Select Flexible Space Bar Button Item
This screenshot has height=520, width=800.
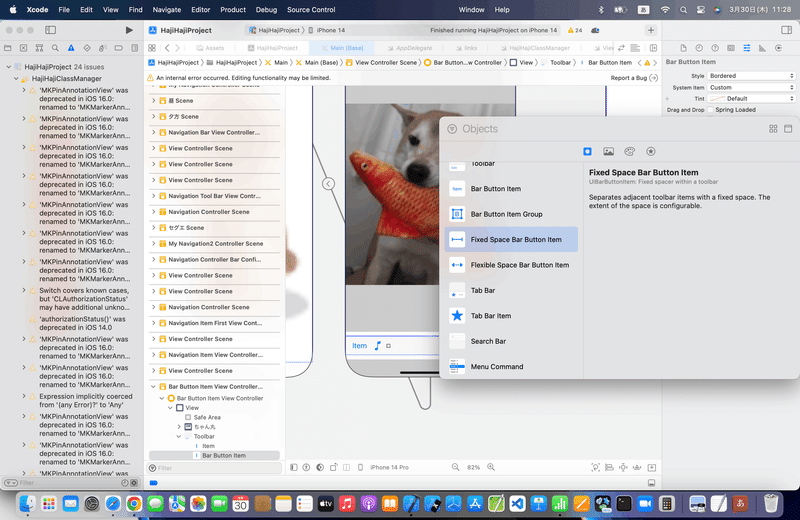[x=511, y=265]
